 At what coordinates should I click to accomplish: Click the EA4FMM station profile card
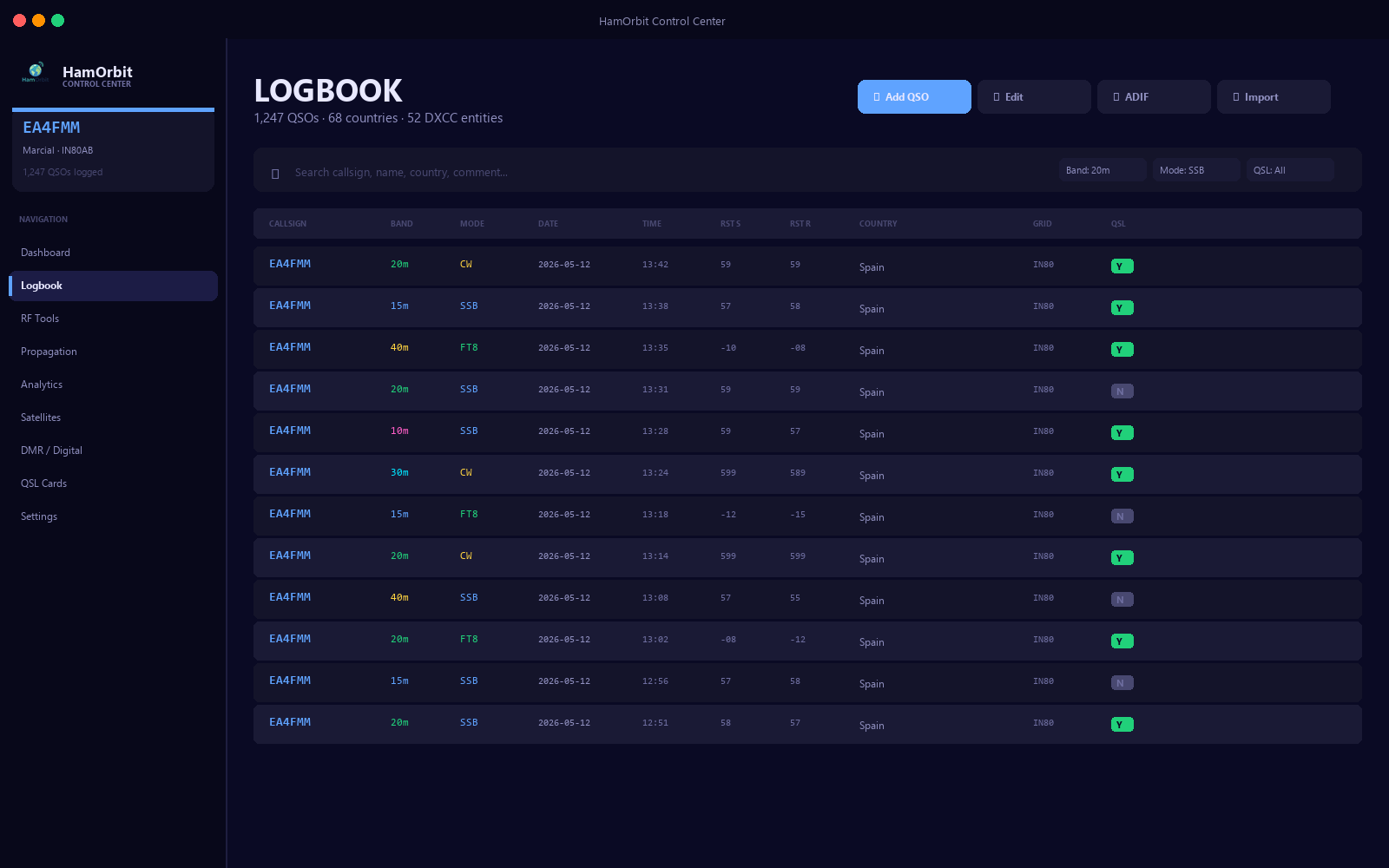coord(113,149)
